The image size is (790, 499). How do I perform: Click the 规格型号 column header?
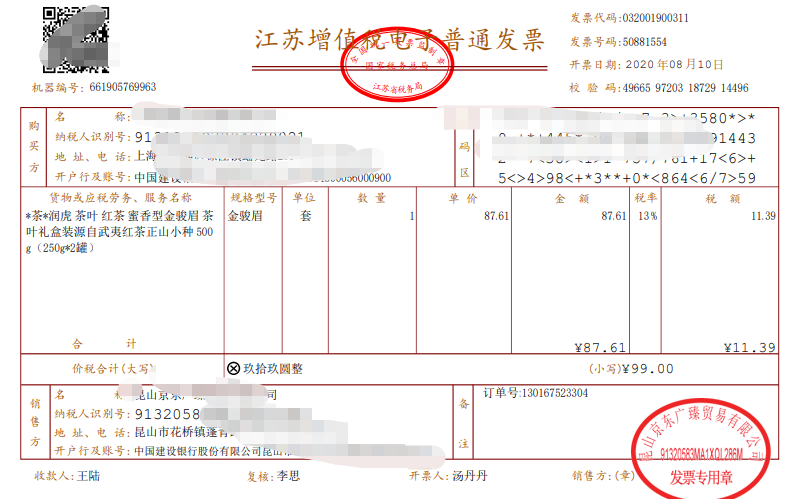[253, 198]
